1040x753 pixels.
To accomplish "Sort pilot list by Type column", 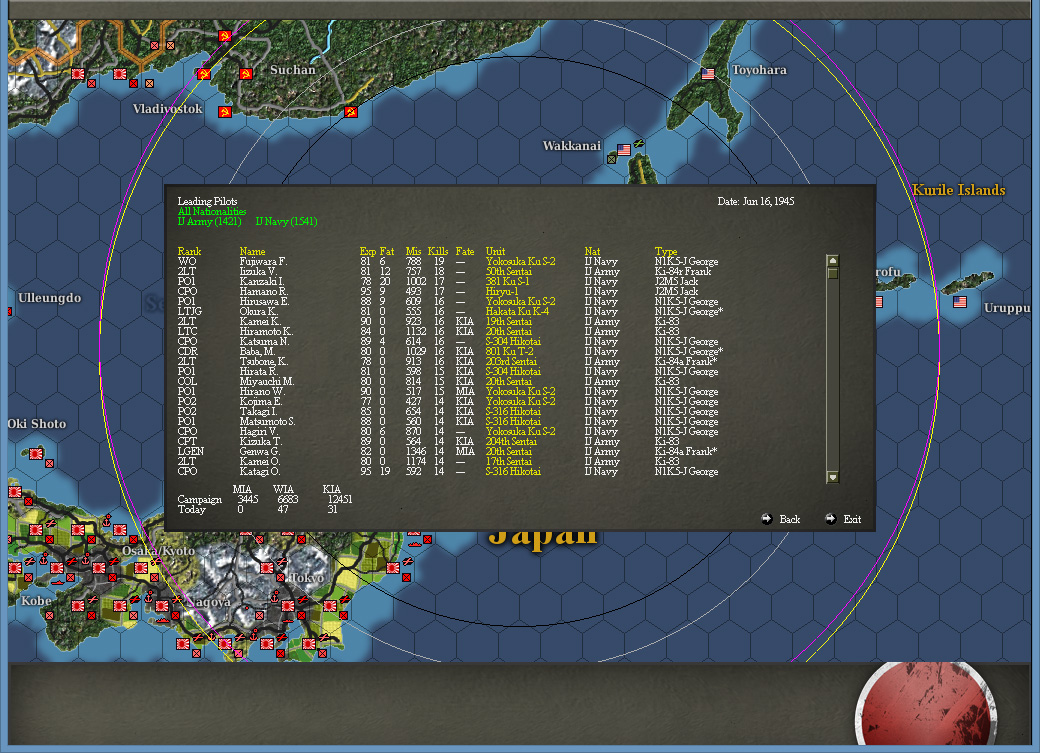I will pos(666,251).
